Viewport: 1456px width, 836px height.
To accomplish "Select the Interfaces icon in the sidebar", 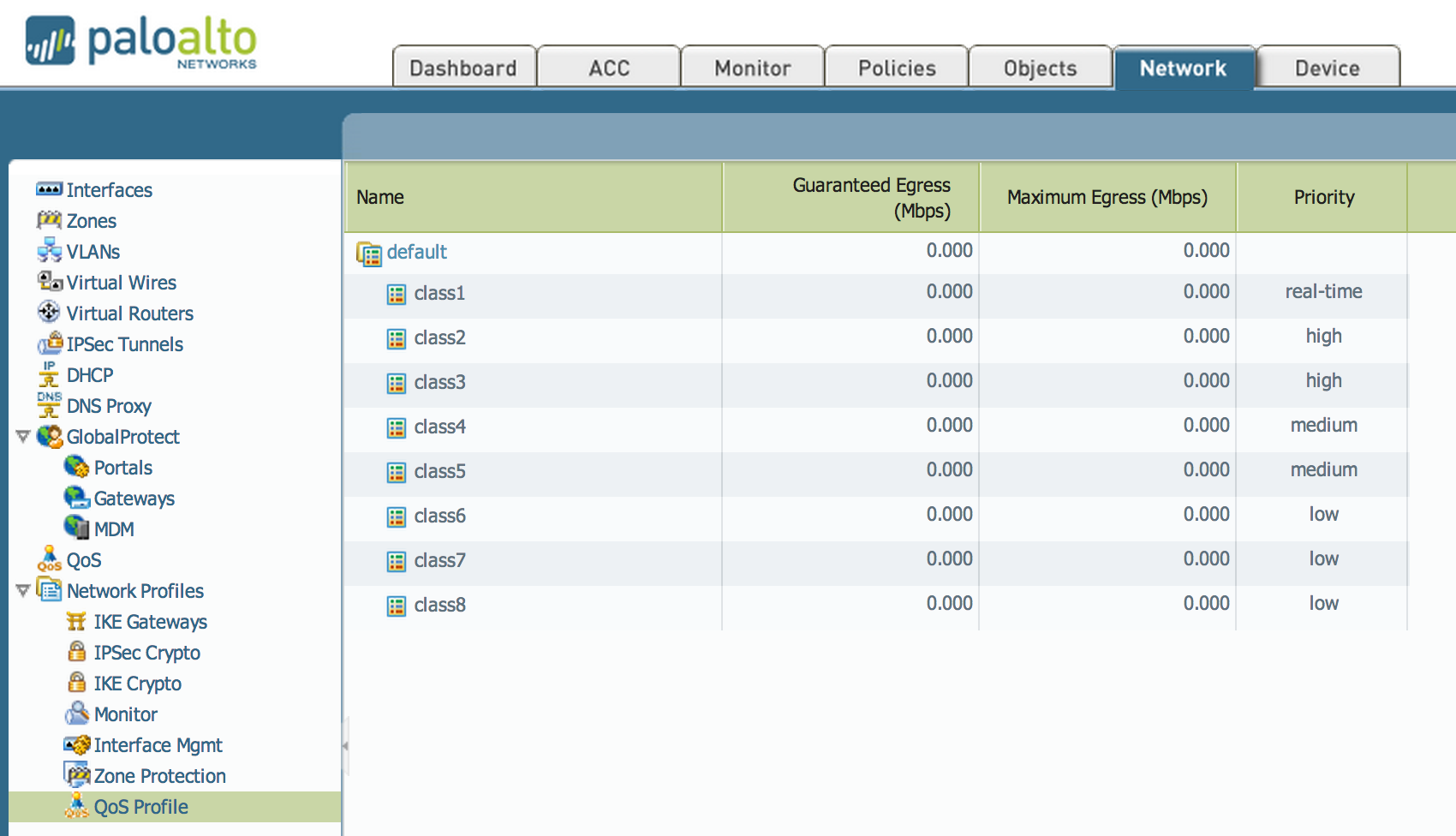I will click(x=49, y=189).
